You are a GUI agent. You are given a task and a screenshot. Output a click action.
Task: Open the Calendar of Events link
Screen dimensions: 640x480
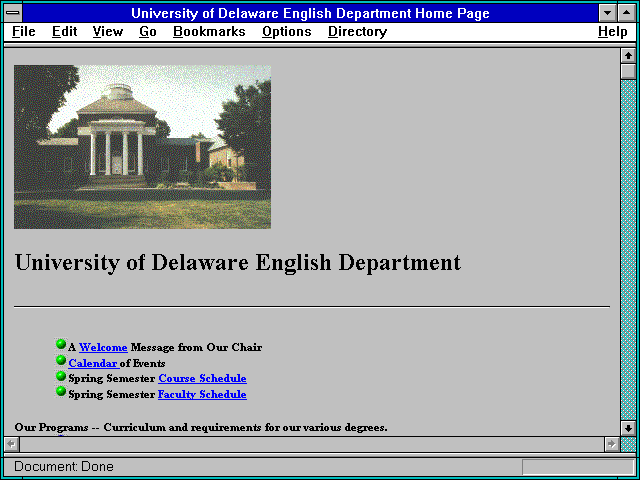pyautogui.click(x=94, y=363)
